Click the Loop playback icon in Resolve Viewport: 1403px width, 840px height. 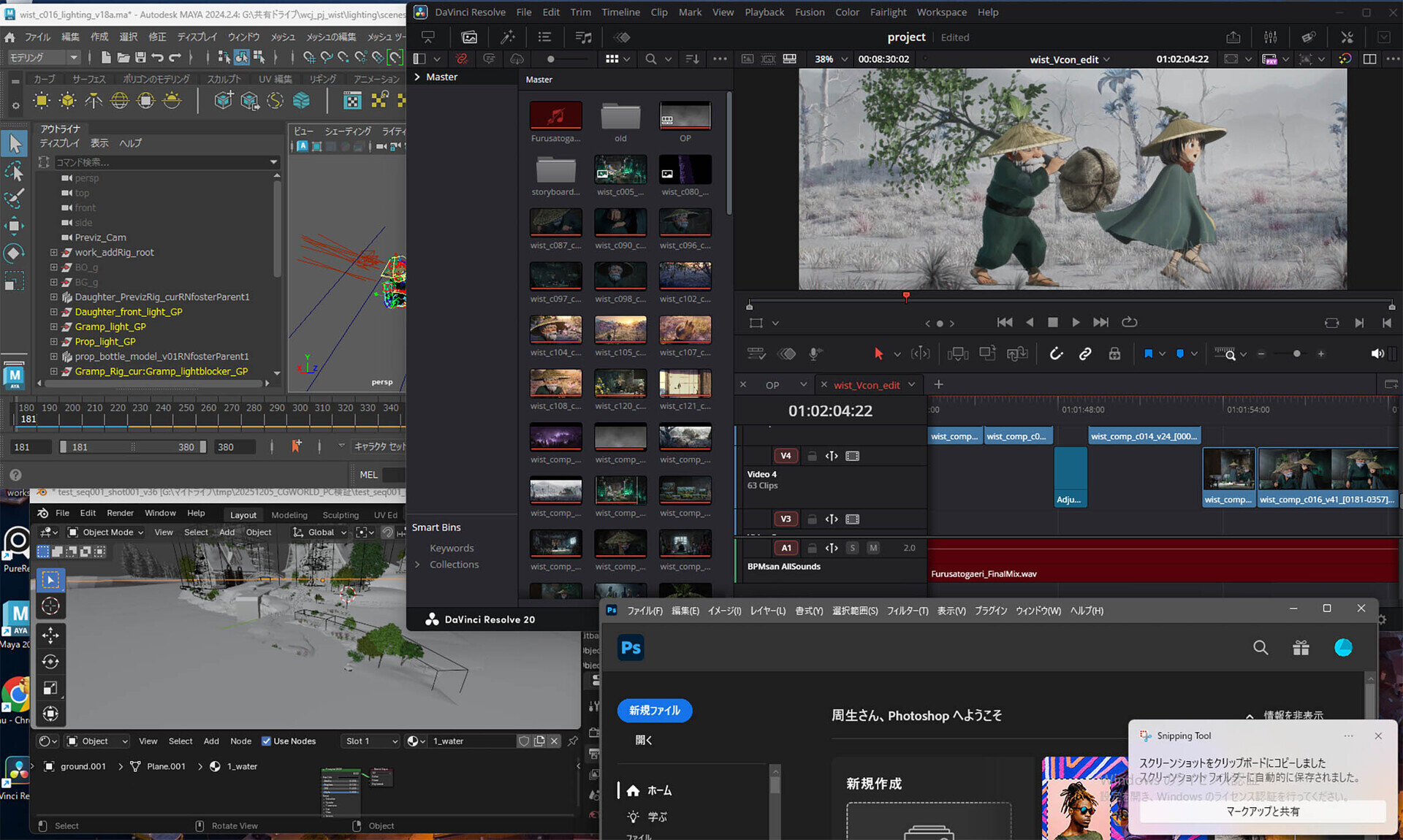pos(1130,322)
